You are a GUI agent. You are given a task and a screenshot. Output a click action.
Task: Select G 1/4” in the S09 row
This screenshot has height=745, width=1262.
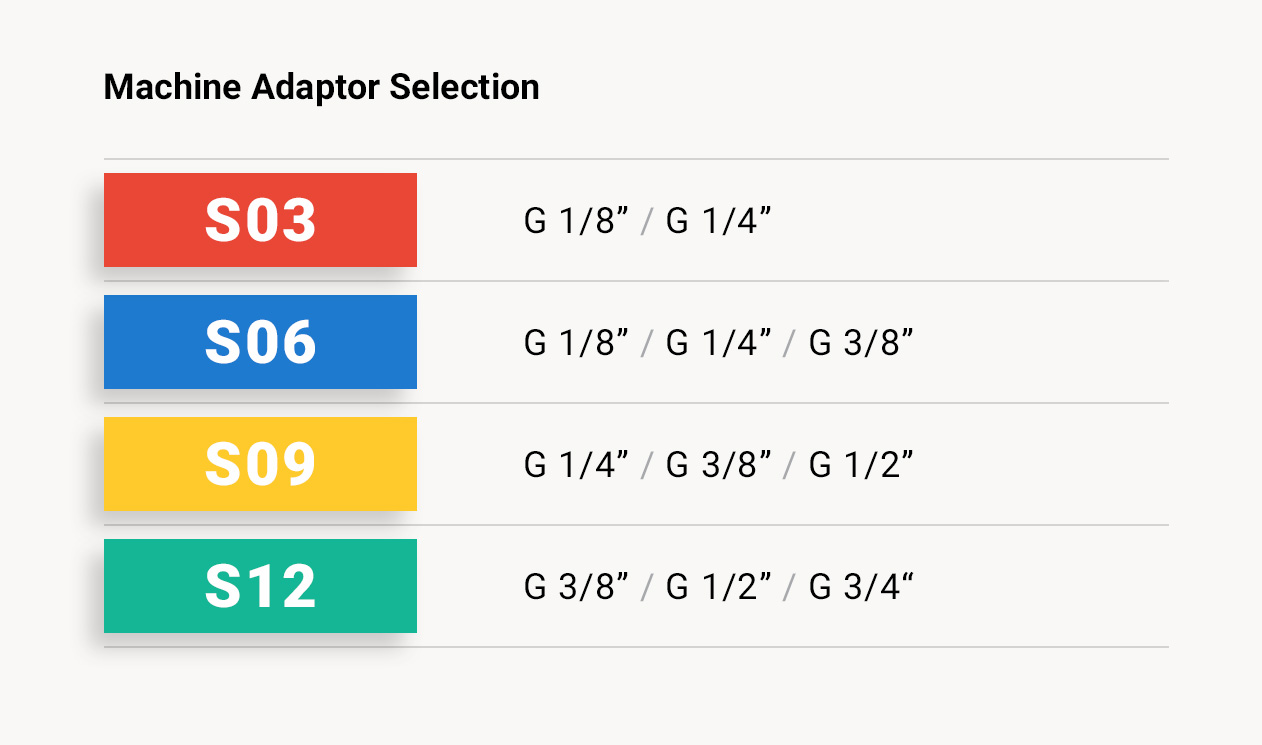(576, 465)
